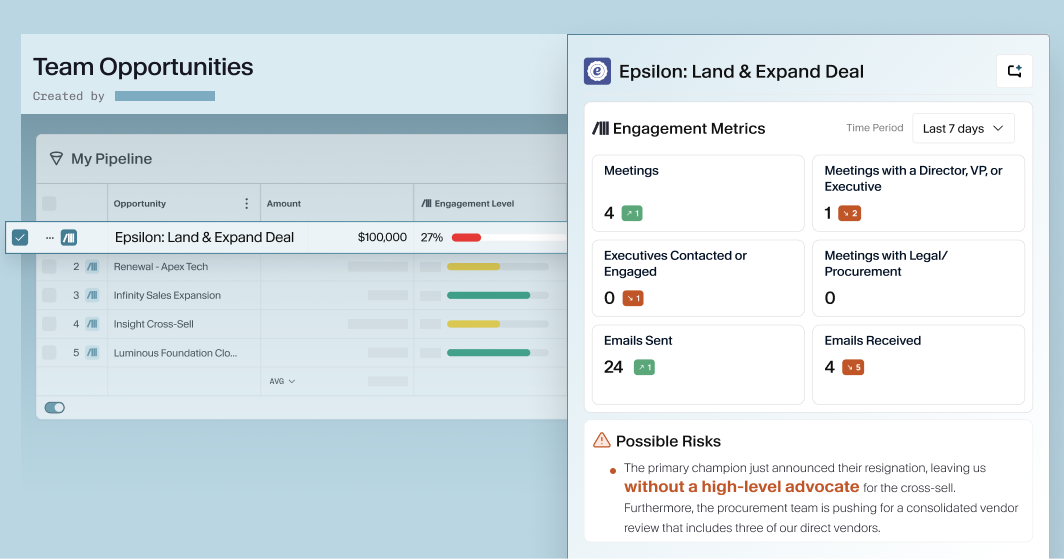
Task: Toggle the switch below the pipeline table
Action: [55, 407]
